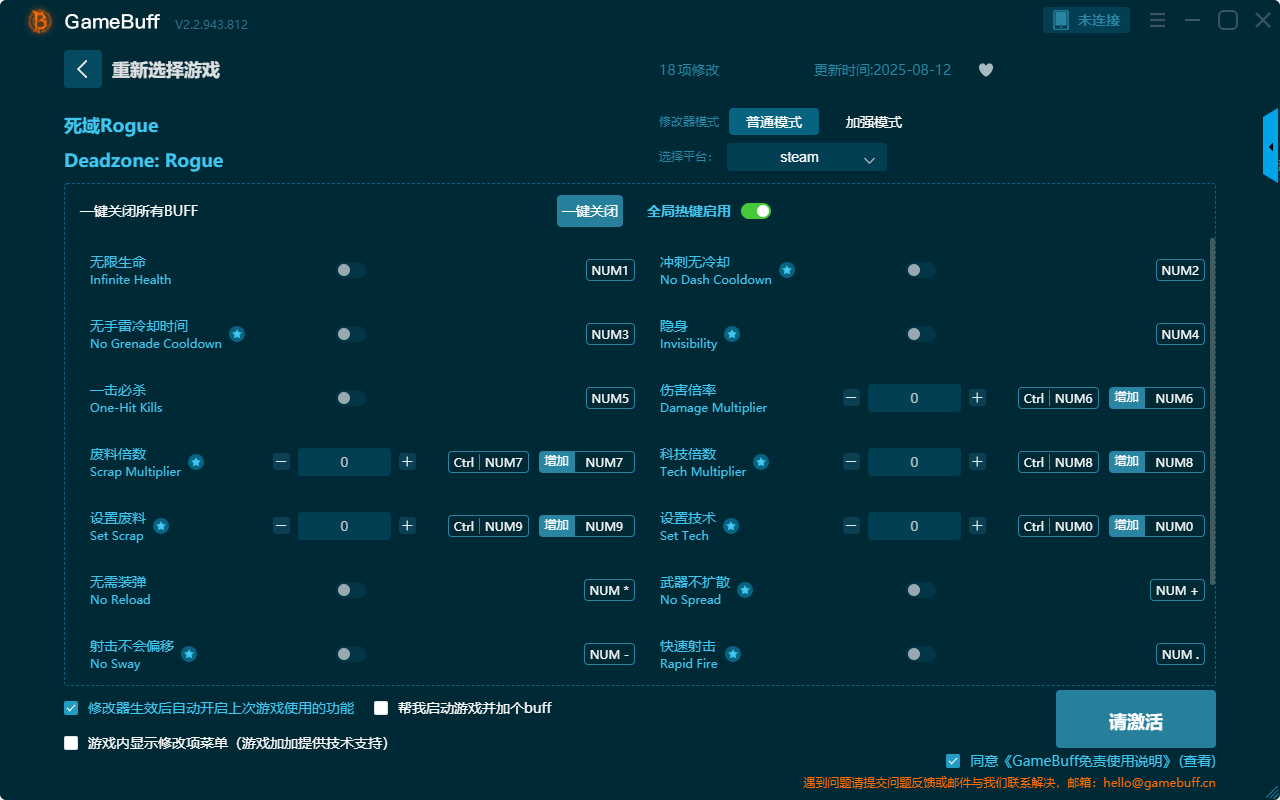The height and width of the screenshot is (800, 1280).
Task: Expand the blue side panel arrow
Action: point(1271,146)
